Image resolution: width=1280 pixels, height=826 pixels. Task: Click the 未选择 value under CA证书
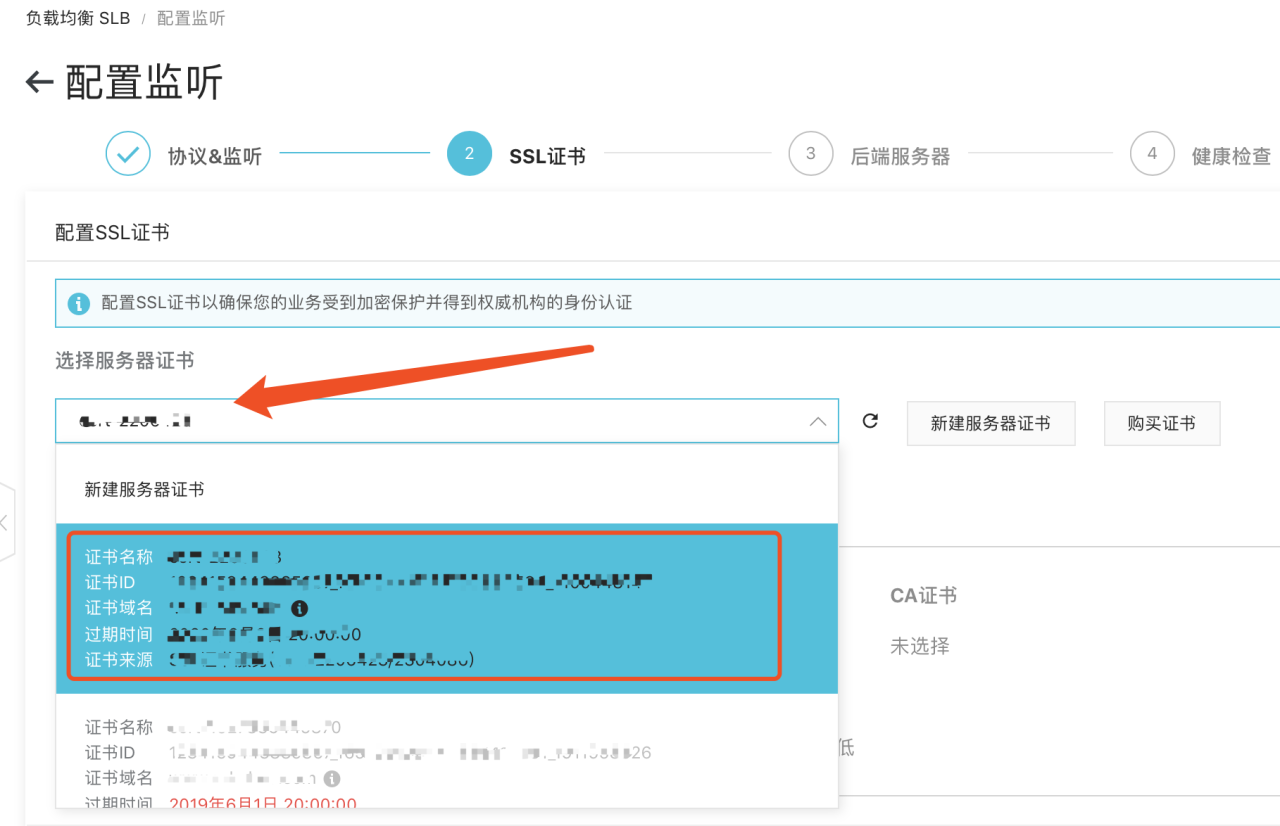[920, 647]
